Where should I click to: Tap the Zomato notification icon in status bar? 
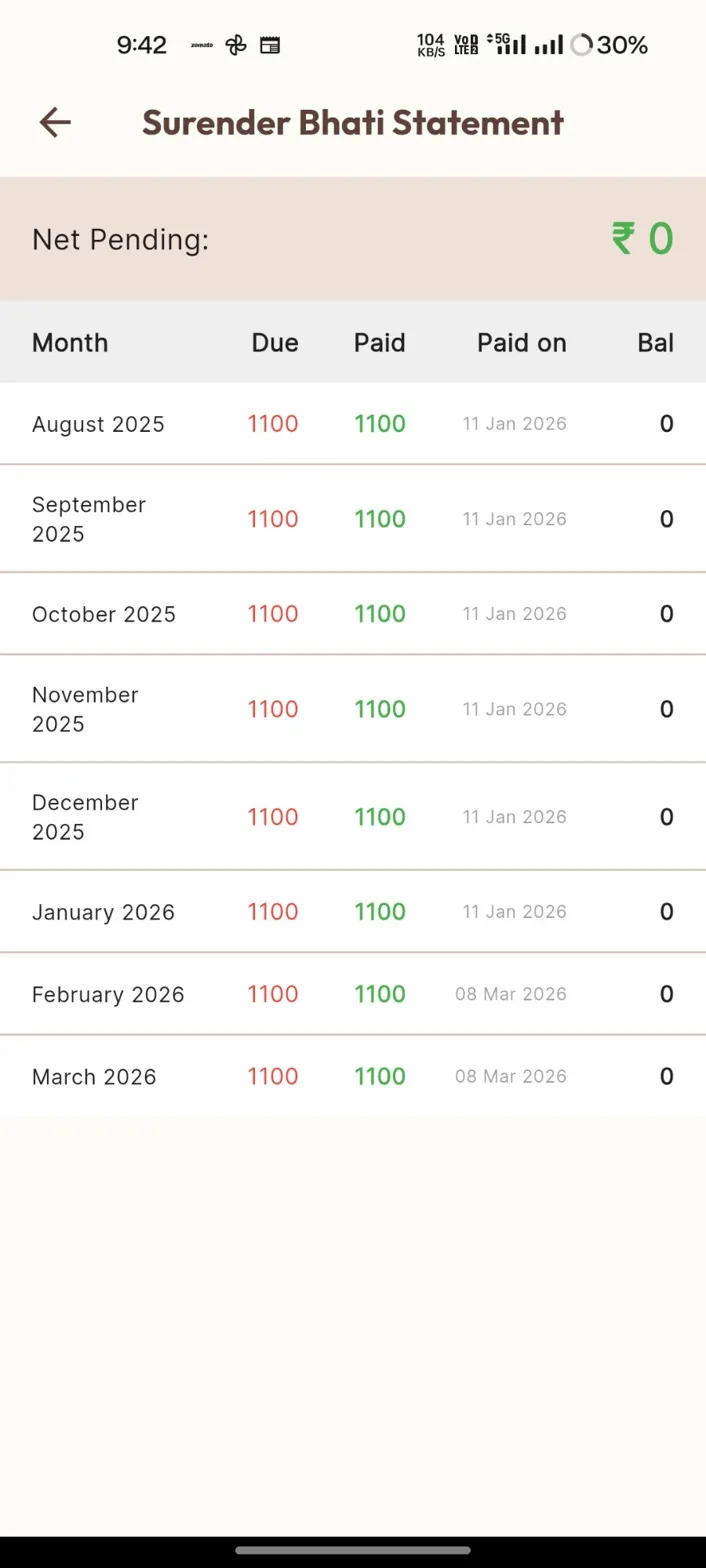(202, 45)
